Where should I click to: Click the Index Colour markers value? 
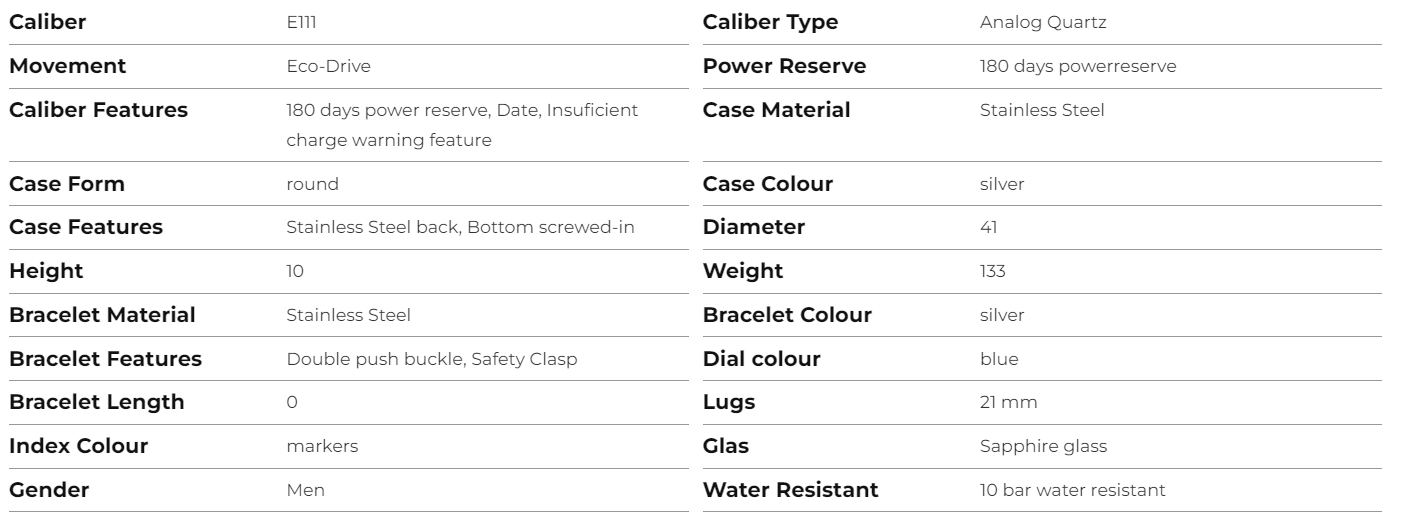click(x=322, y=446)
